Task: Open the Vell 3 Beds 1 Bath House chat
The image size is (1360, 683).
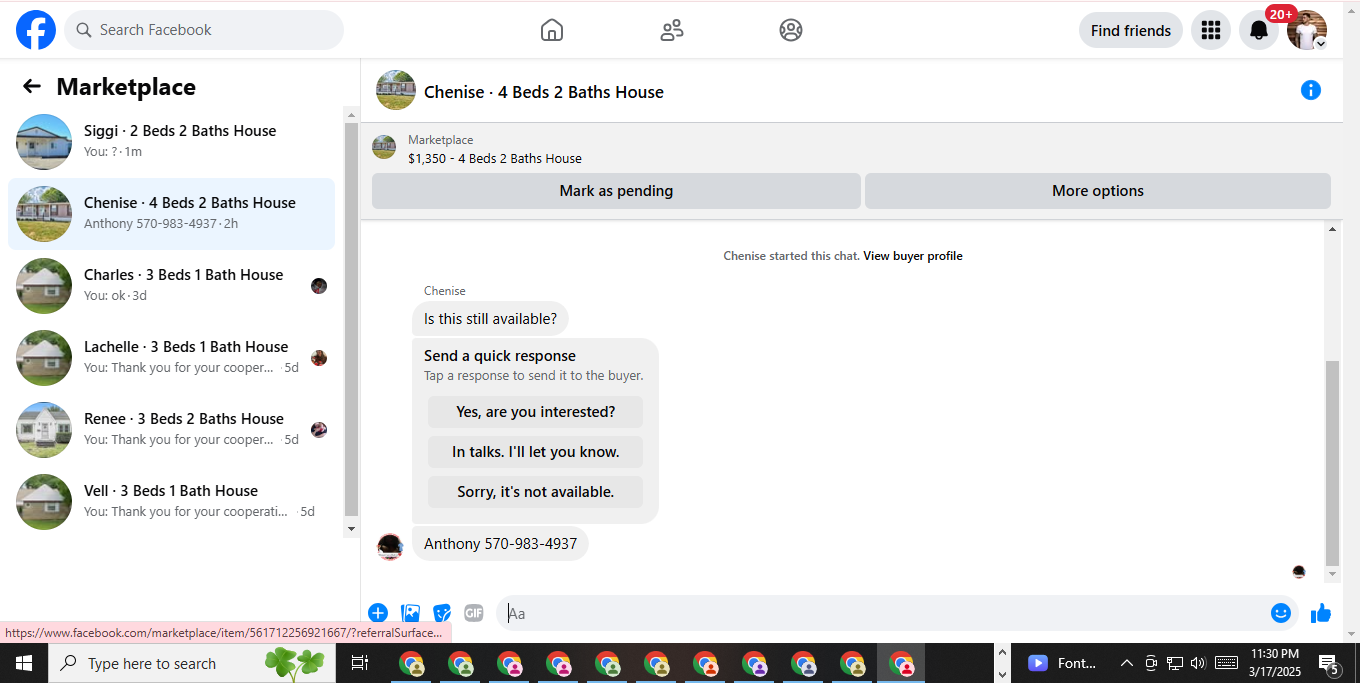Action: pos(171,502)
